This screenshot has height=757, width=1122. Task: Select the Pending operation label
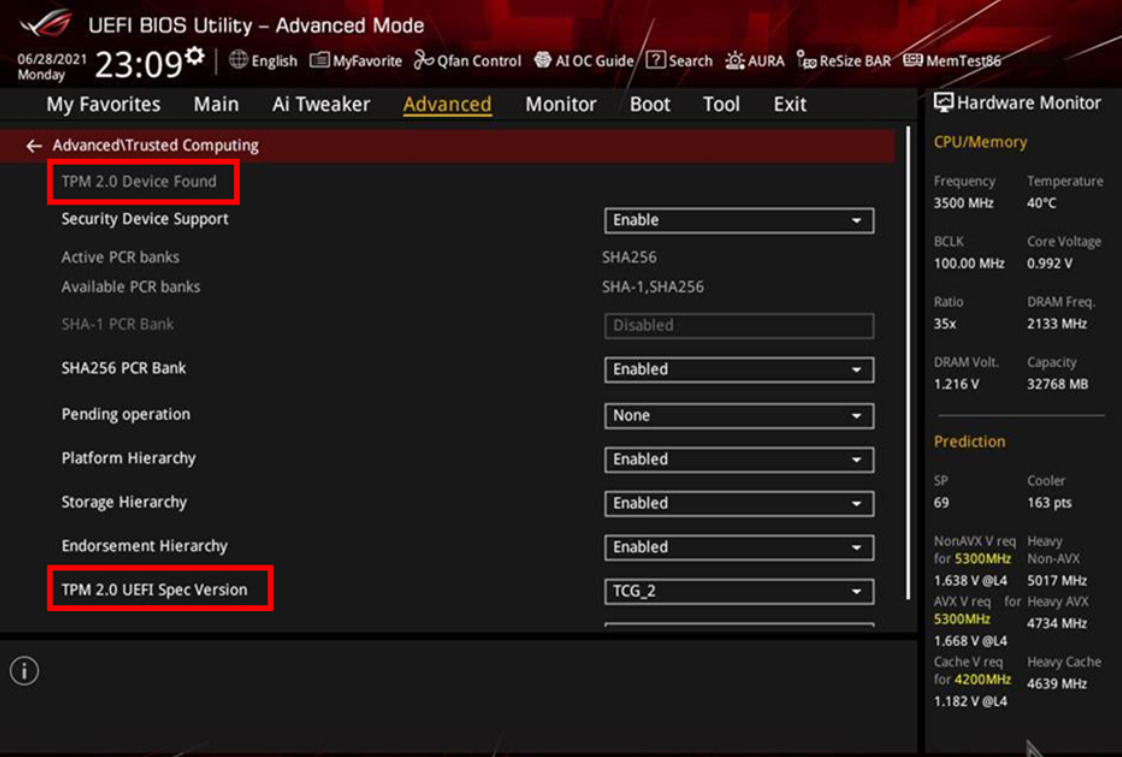click(126, 414)
